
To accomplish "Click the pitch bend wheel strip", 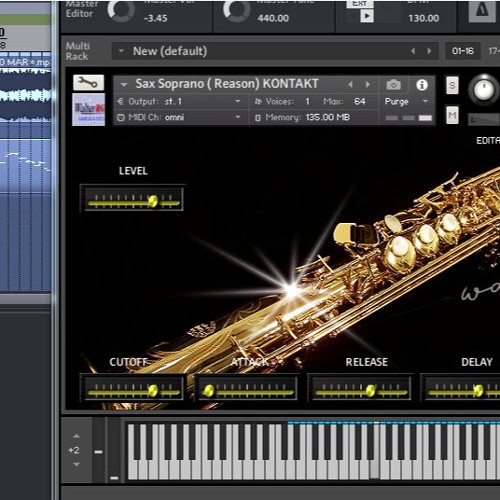I will coord(99,449).
